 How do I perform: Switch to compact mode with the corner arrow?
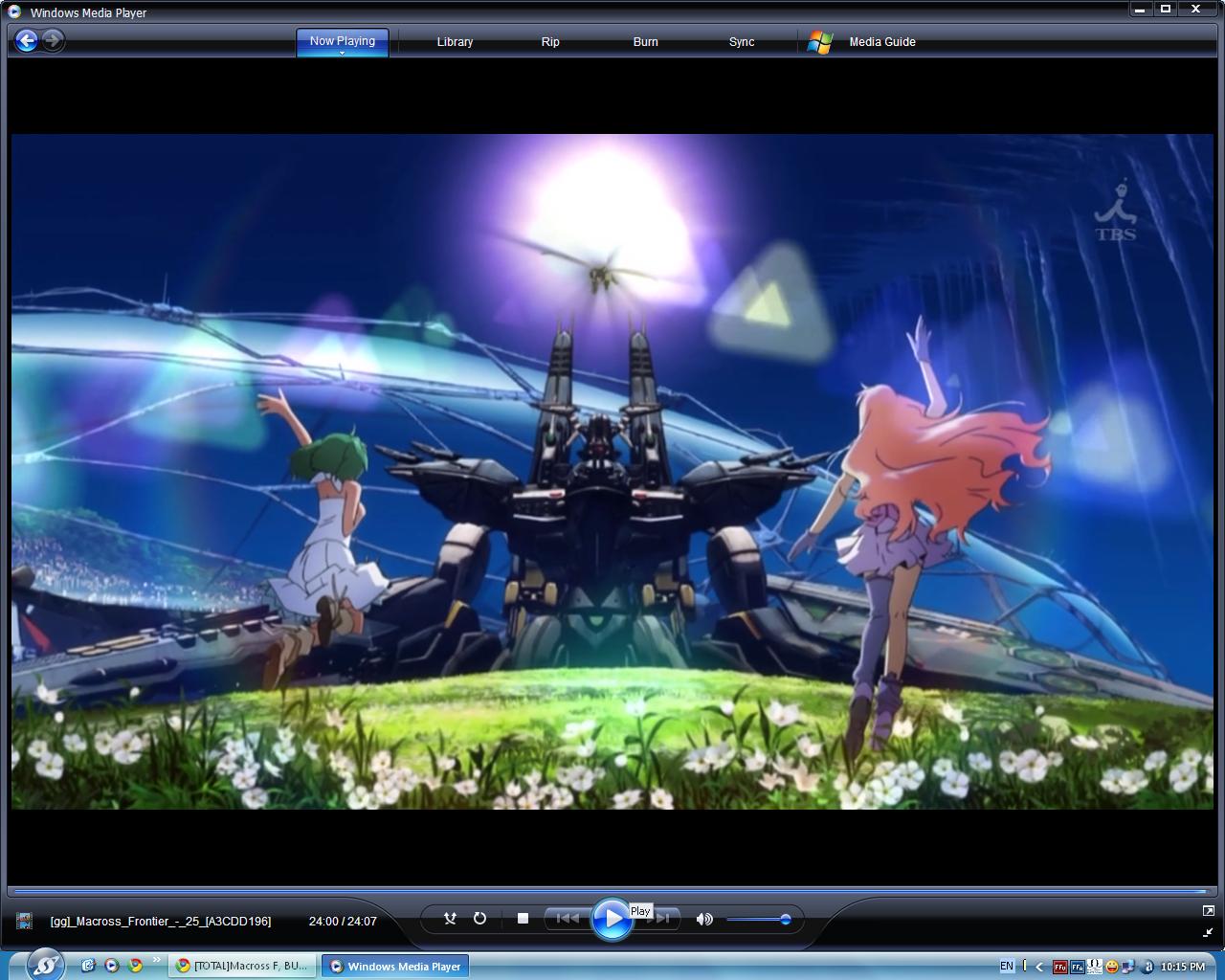pyautogui.click(x=1208, y=932)
